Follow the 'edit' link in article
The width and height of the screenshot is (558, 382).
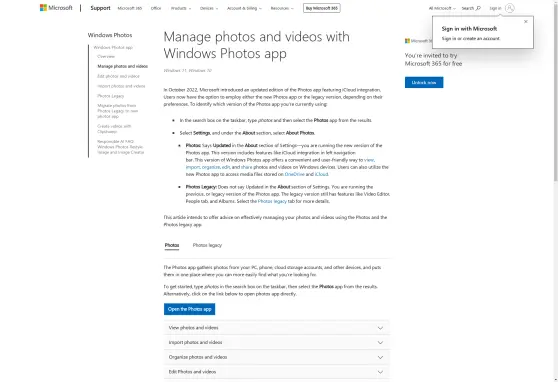pos(226,167)
